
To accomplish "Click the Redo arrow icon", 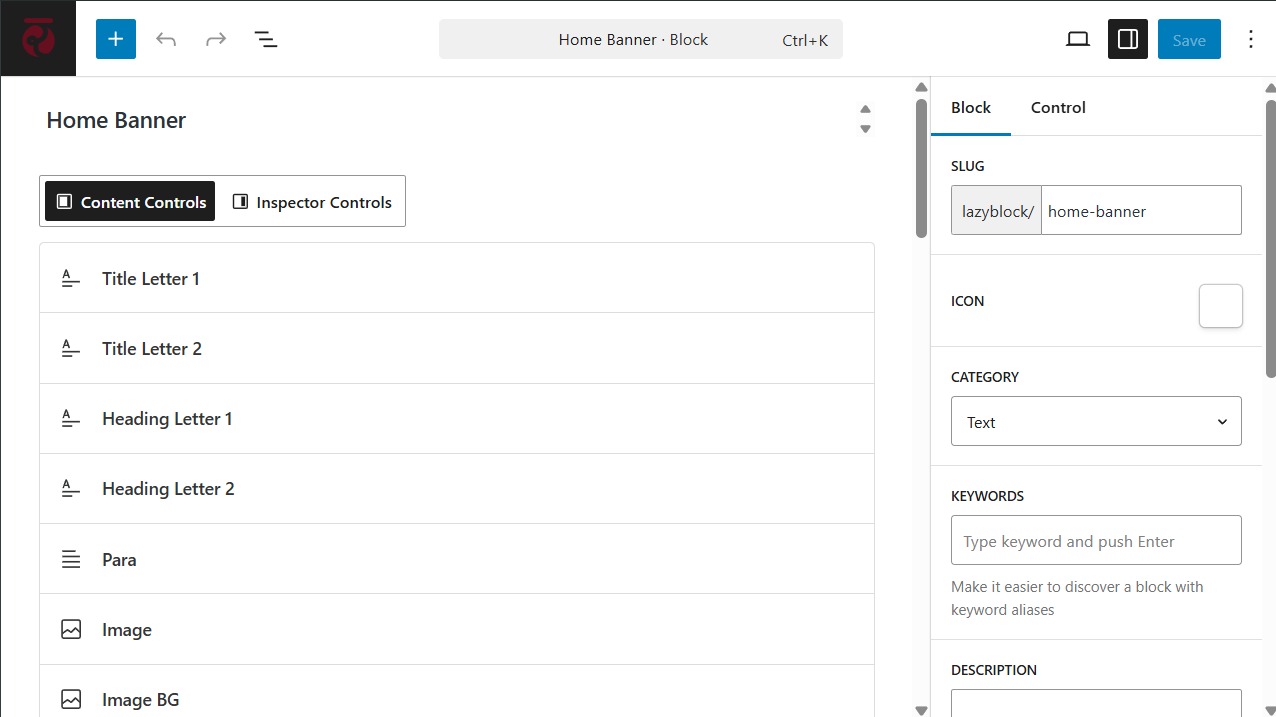I will pos(215,39).
